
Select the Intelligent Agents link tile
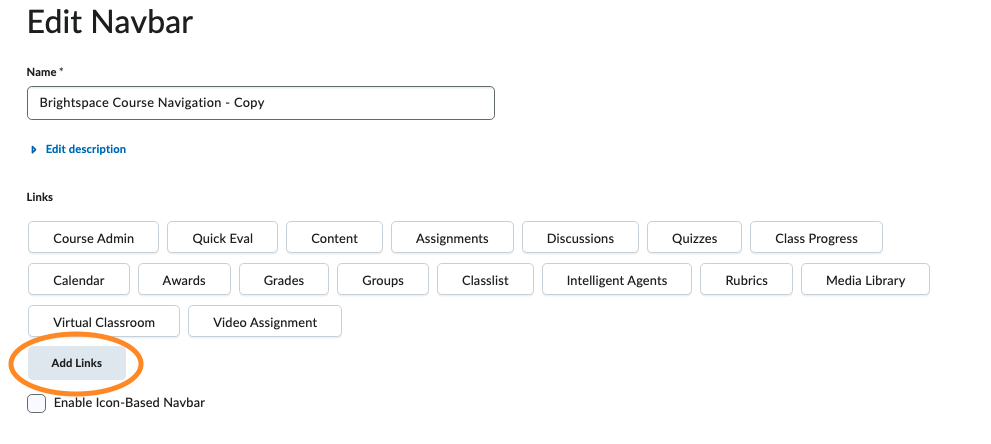(617, 280)
